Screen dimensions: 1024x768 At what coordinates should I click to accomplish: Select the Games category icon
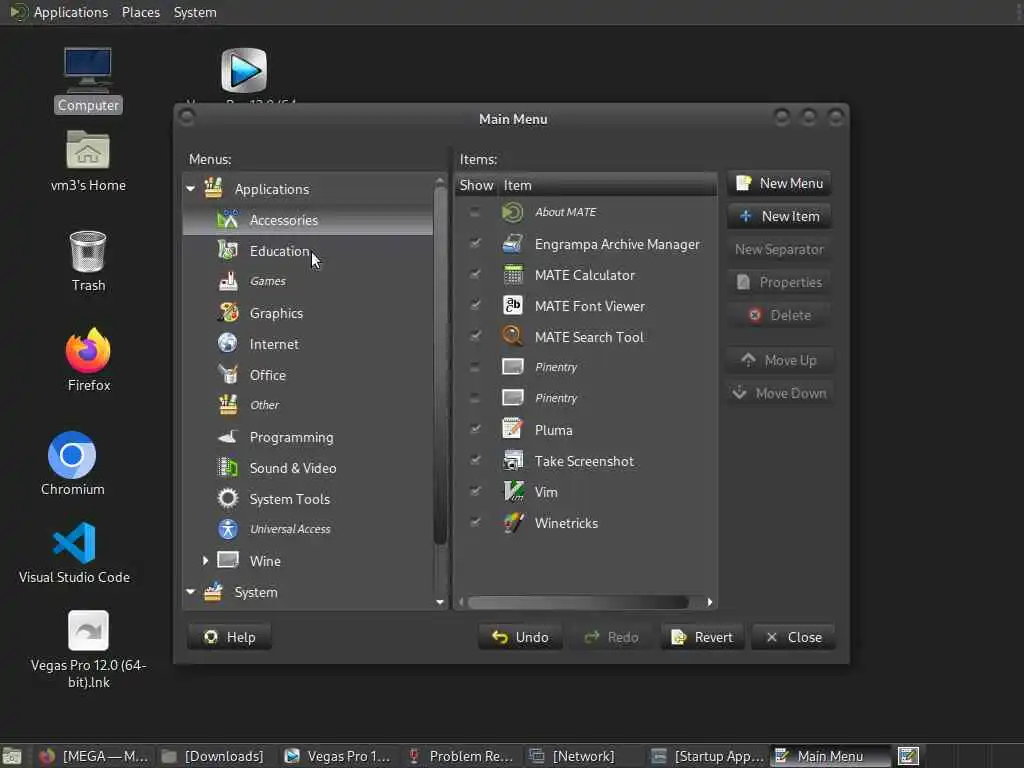[227, 281]
